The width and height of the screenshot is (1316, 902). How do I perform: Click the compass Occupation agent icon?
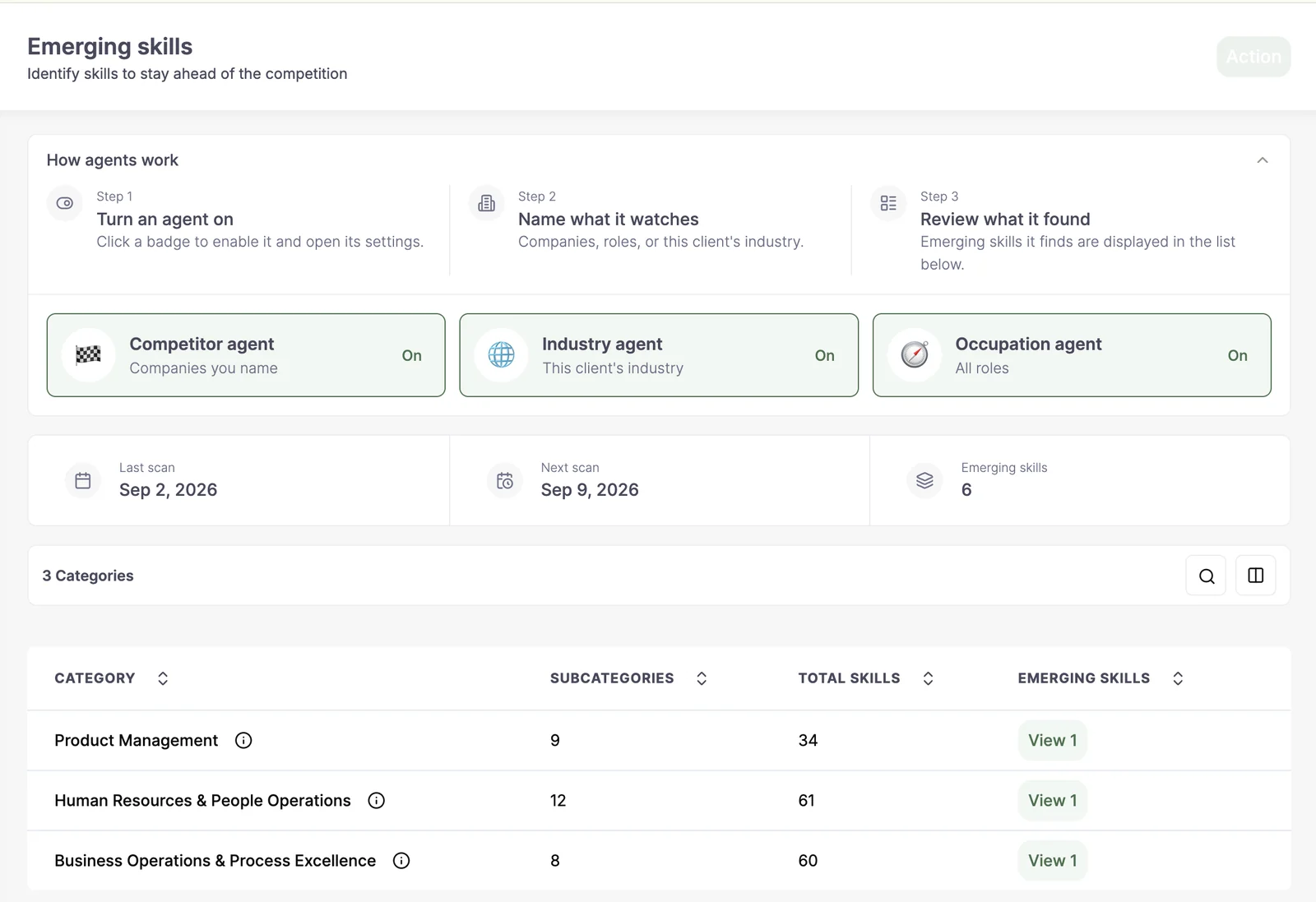click(x=915, y=355)
